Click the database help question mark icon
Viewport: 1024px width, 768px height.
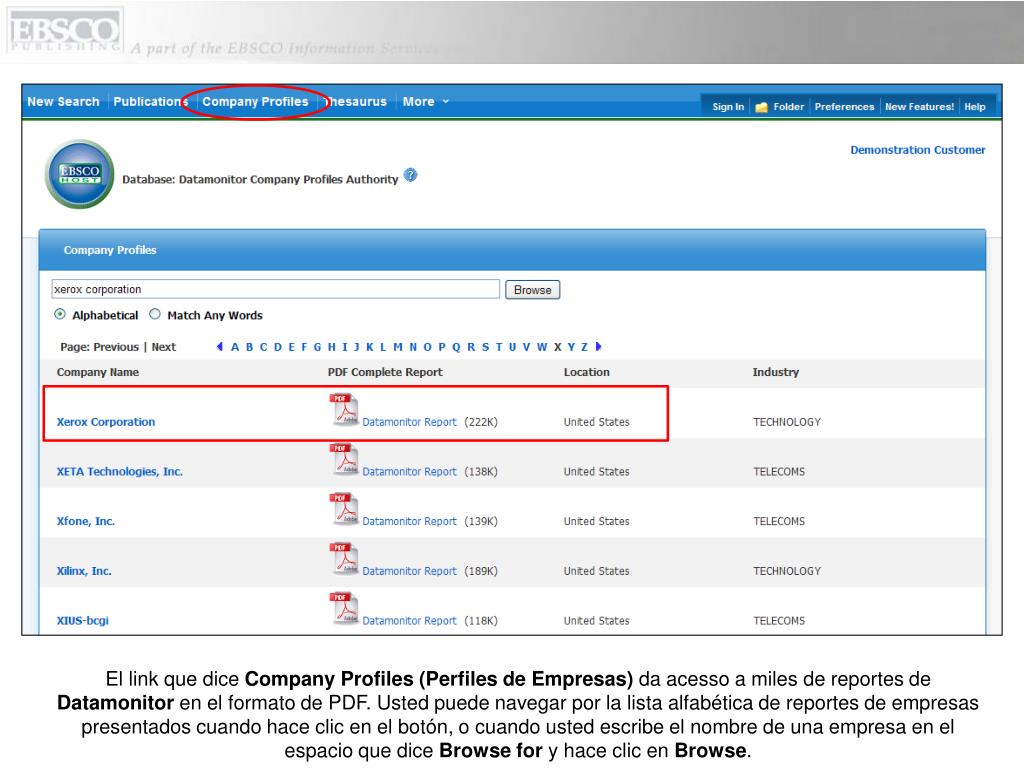tap(410, 175)
